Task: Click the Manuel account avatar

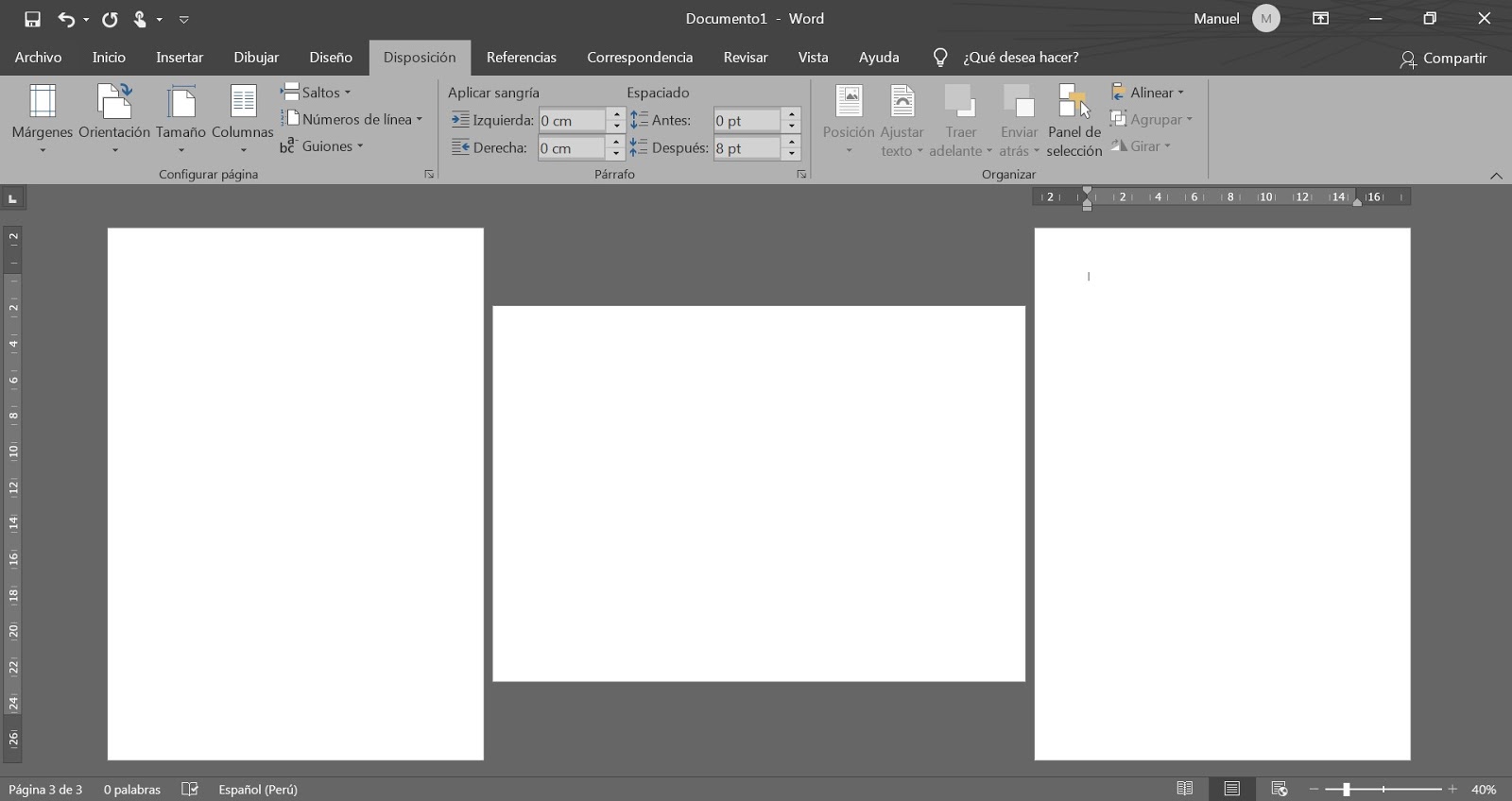Action: click(1266, 19)
